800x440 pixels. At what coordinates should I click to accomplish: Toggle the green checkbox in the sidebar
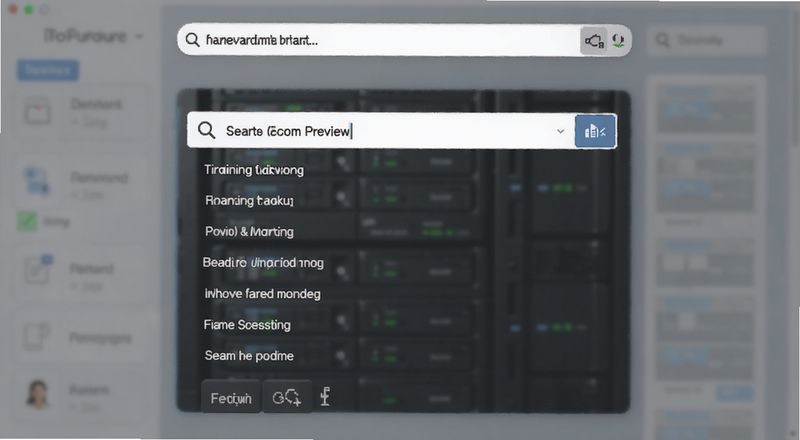(x=28, y=222)
